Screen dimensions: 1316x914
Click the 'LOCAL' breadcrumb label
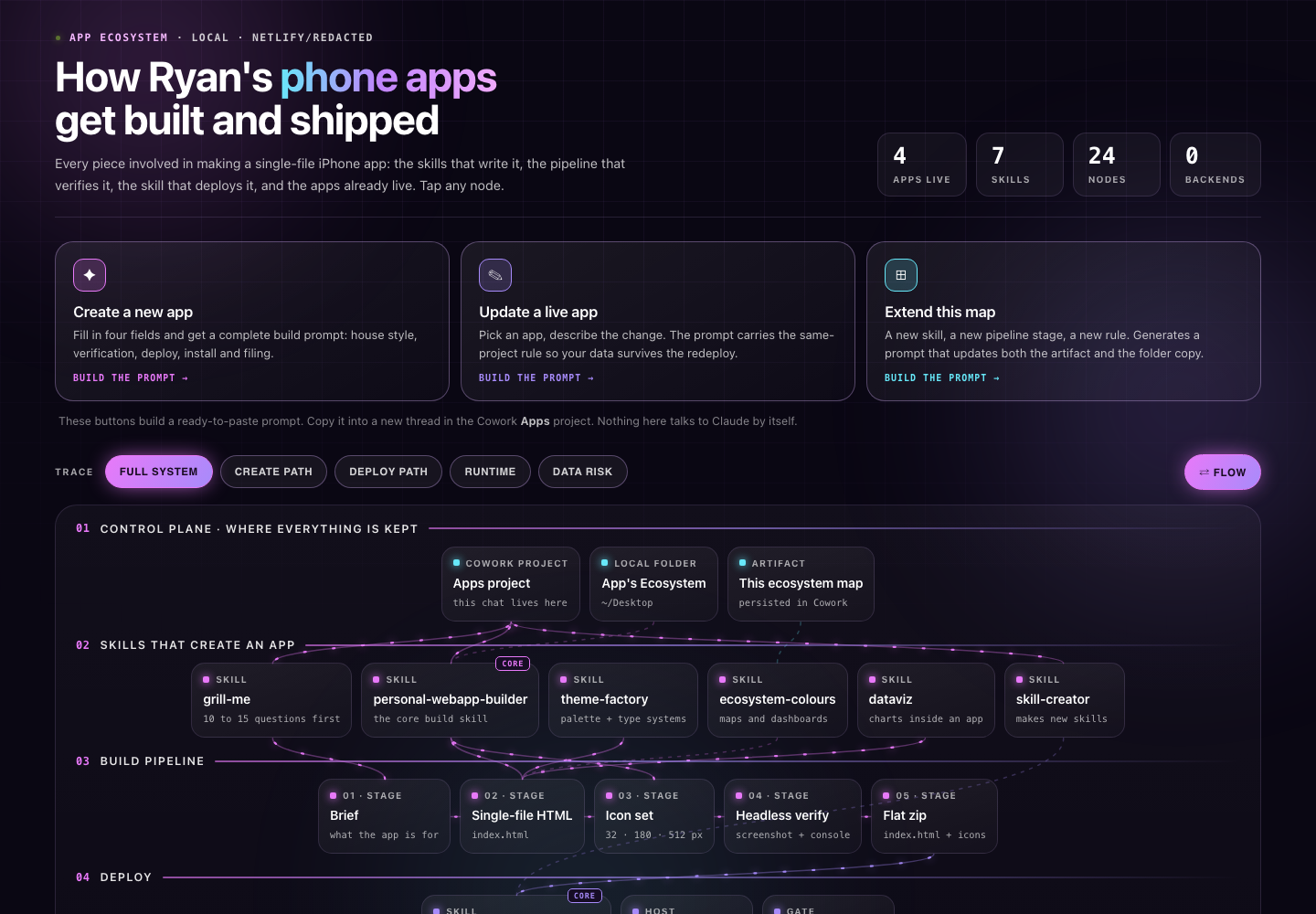tap(210, 37)
